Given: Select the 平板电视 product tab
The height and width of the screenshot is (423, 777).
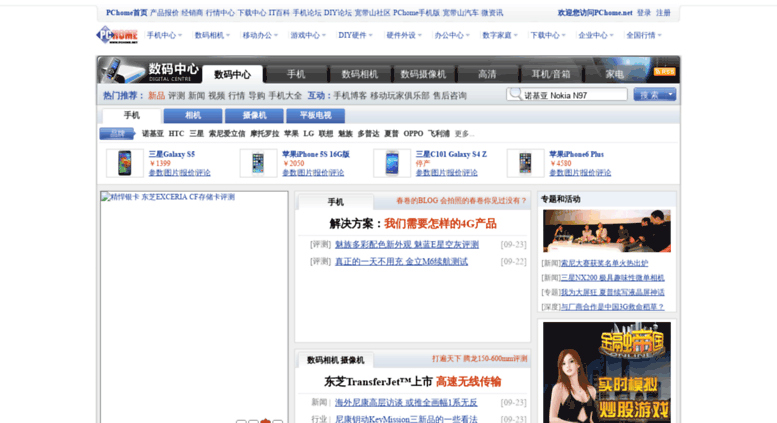Looking at the screenshot, I should (x=316, y=115).
